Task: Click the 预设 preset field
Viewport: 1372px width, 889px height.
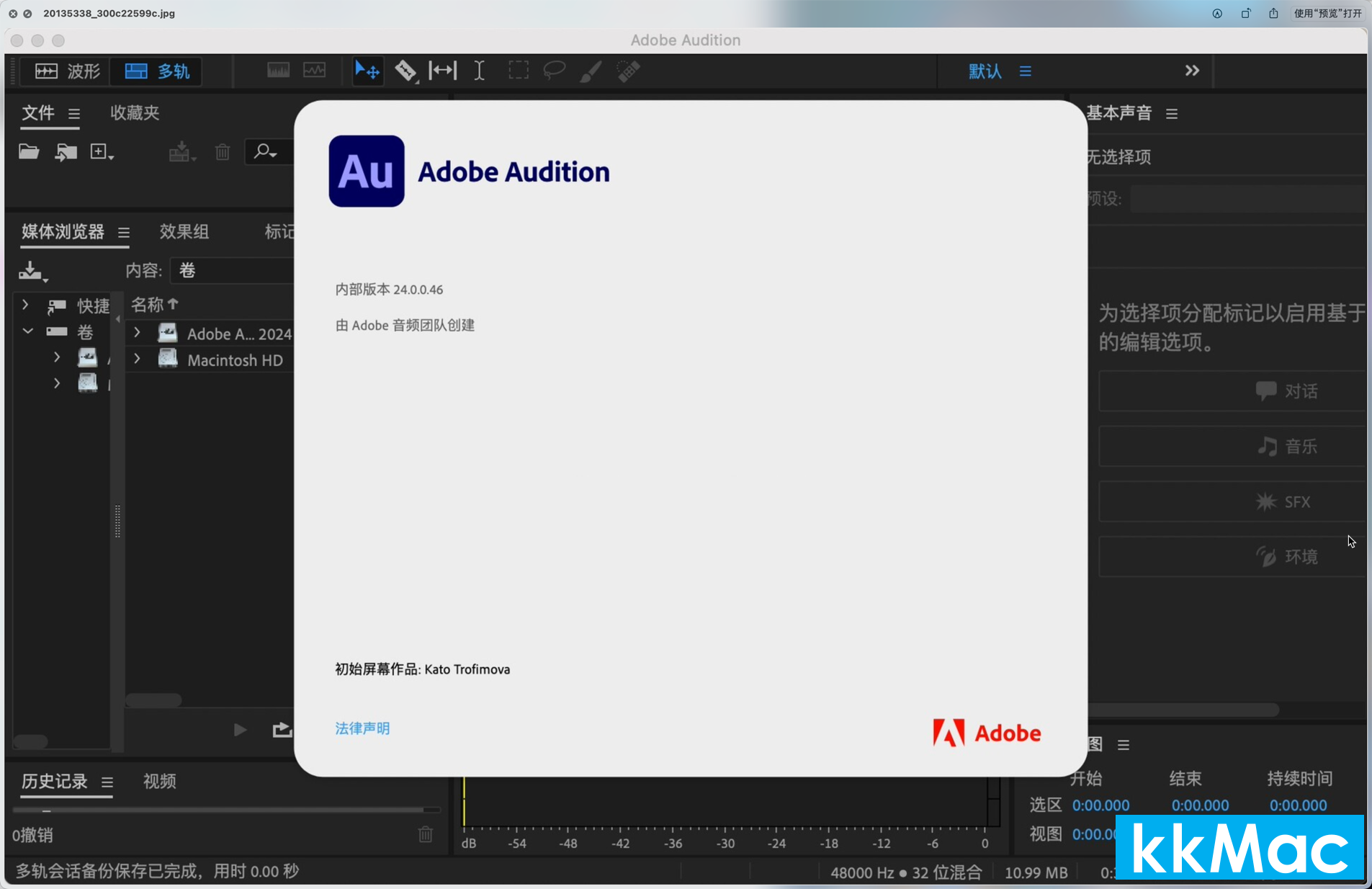Action: (x=1248, y=199)
